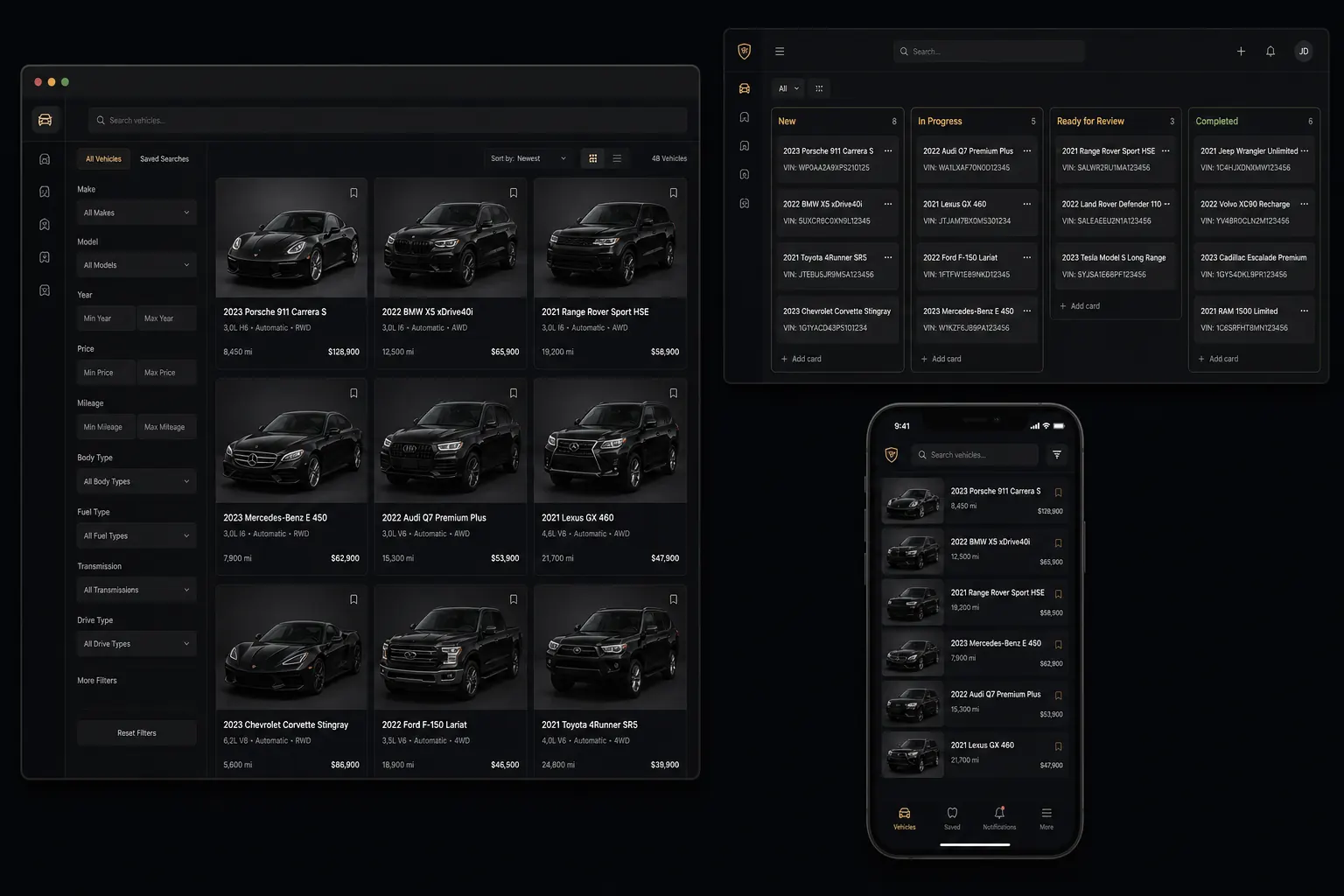
Task: Bookmark the Lexus GX 460 in phone list
Action: pos(1059,746)
